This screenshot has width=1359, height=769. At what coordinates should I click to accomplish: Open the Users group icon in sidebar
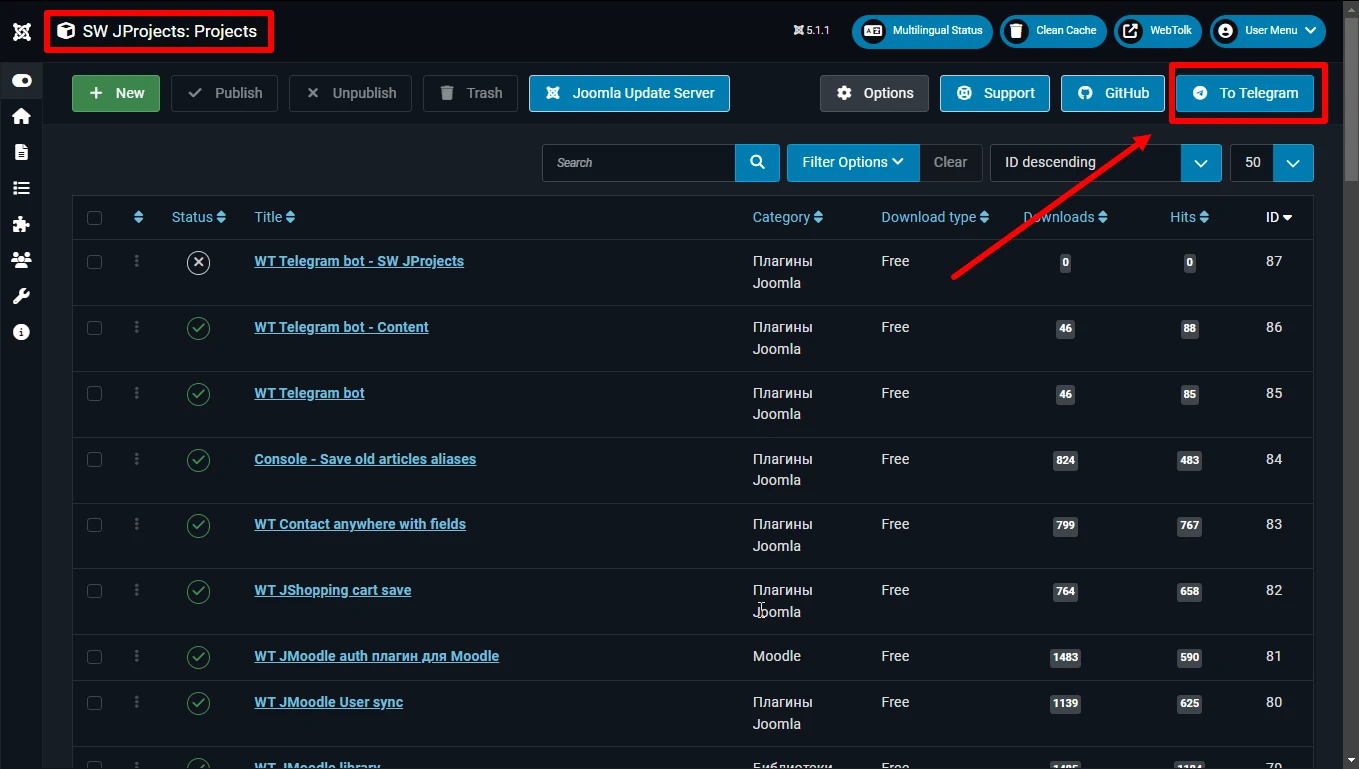21,260
